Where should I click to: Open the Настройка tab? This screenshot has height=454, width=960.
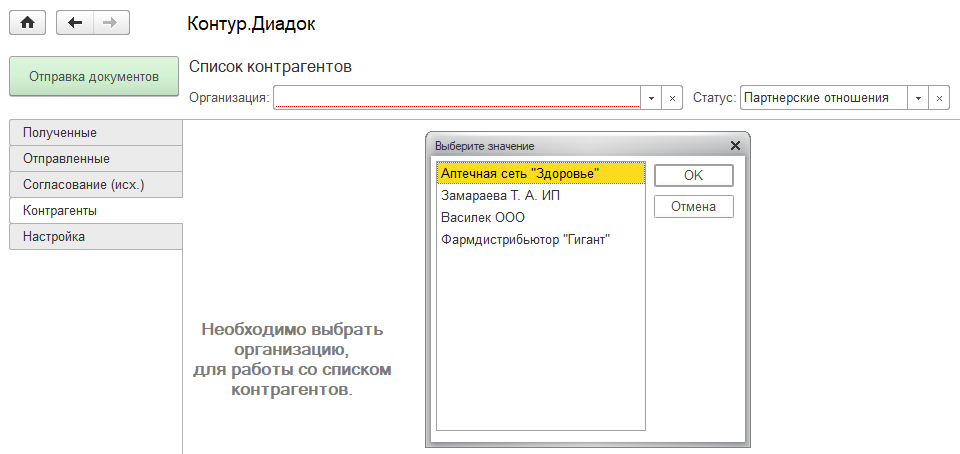coord(96,236)
